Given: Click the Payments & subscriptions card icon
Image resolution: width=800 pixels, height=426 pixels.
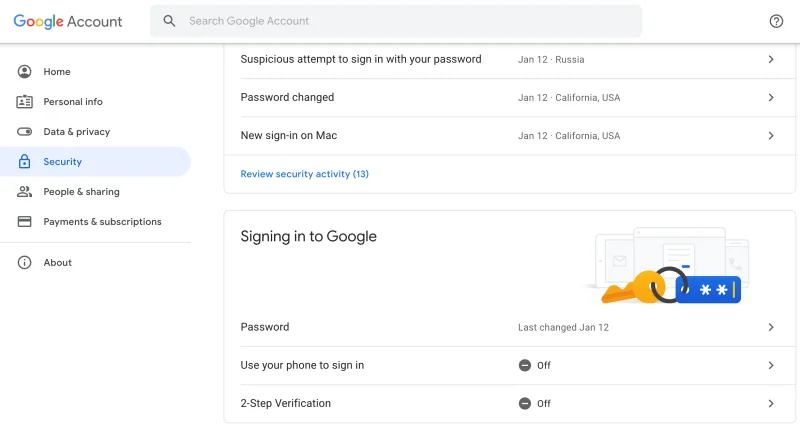Looking at the screenshot, I should 25,222.
